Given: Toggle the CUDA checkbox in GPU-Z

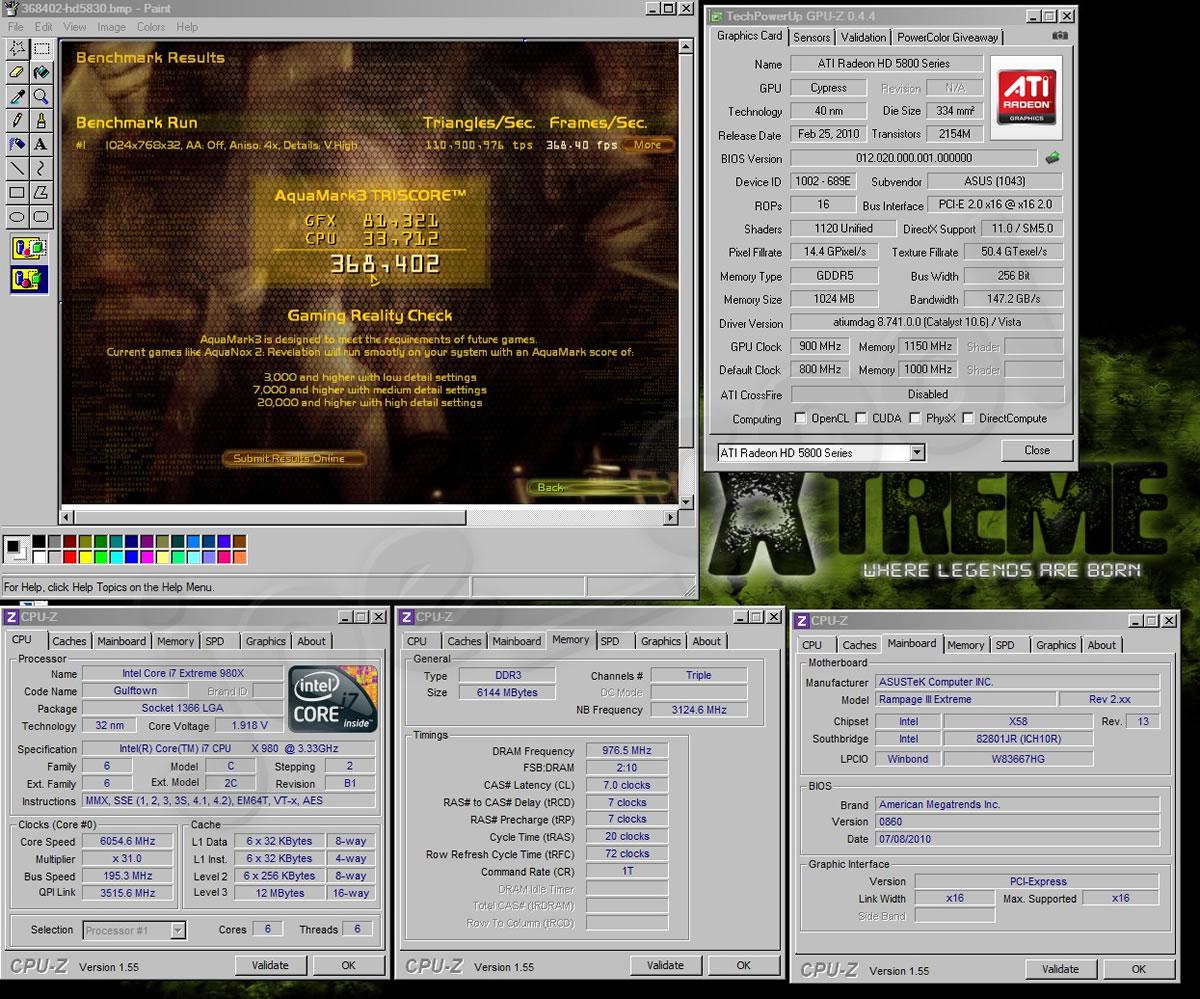Looking at the screenshot, I should pos(861,419).
